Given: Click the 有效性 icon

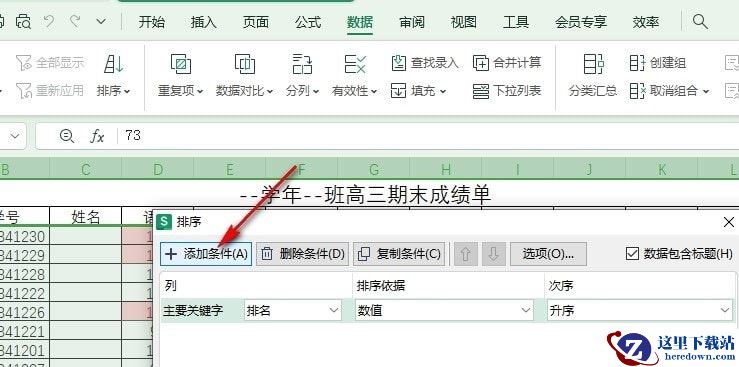Looking at the screenshot, I should point(355,64).
